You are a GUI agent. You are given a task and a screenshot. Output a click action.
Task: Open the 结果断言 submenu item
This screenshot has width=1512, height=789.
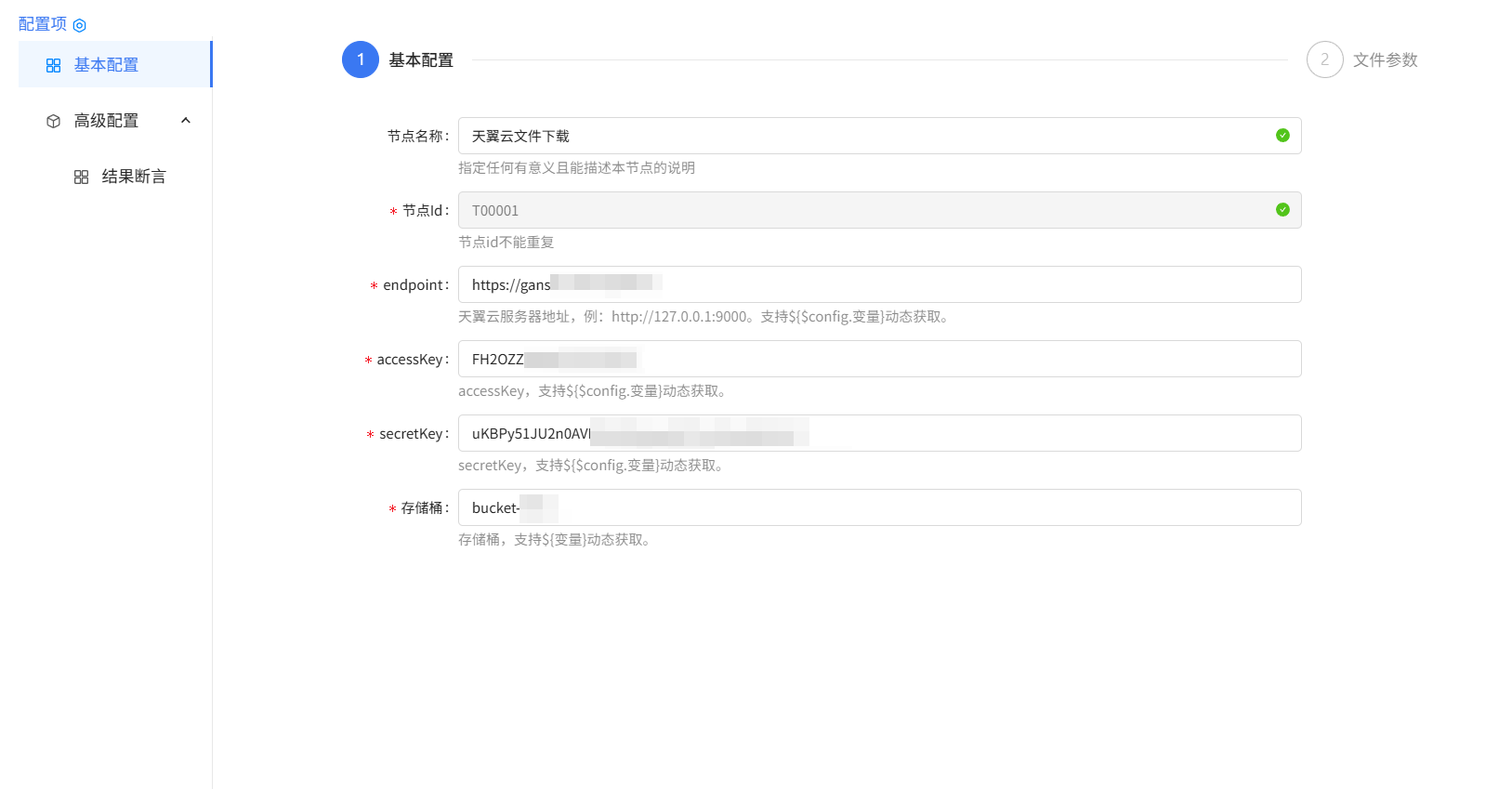[x=134, y=177]
